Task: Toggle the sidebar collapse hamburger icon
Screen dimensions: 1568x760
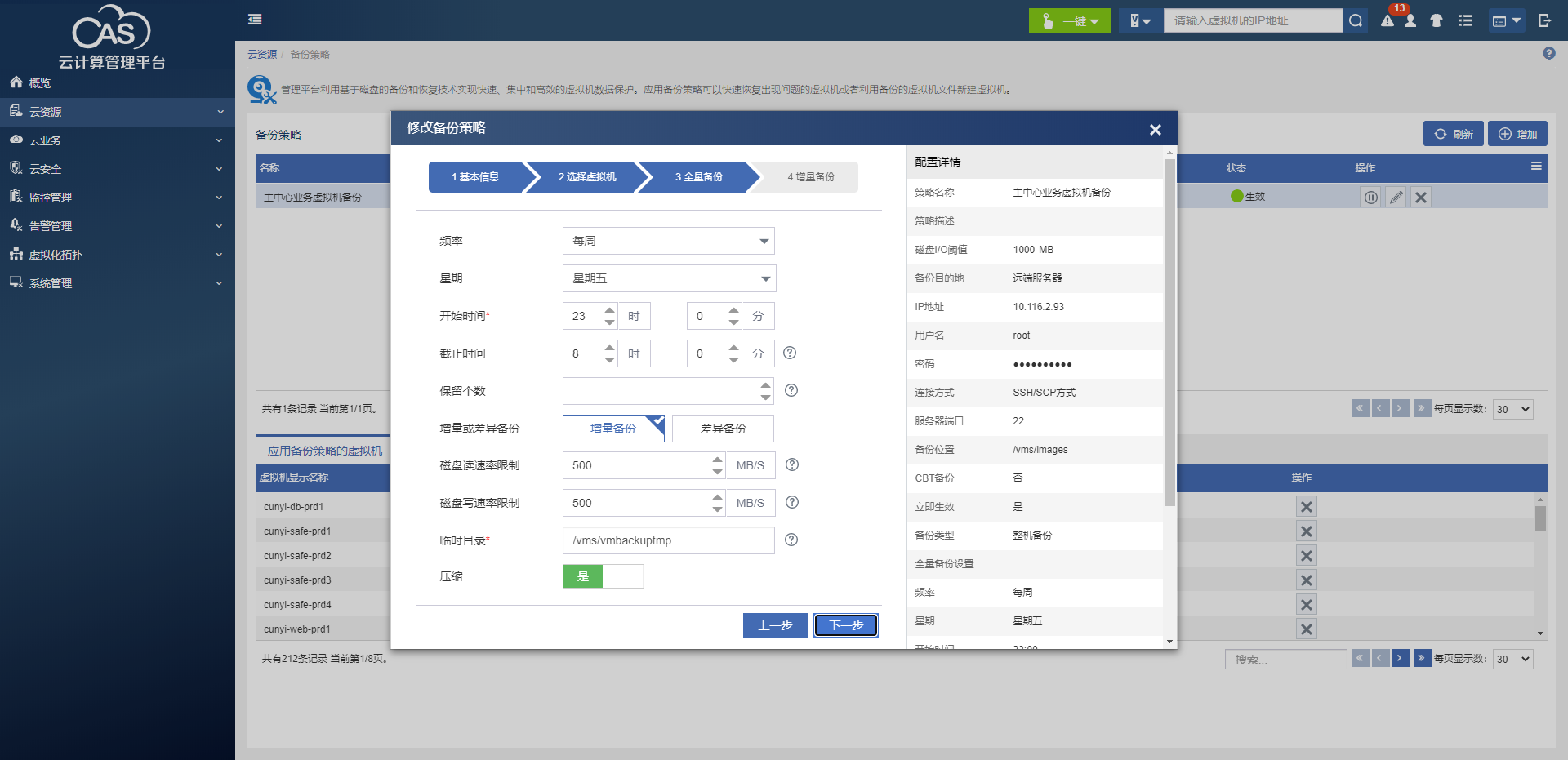Action: (x=255, y=20)
